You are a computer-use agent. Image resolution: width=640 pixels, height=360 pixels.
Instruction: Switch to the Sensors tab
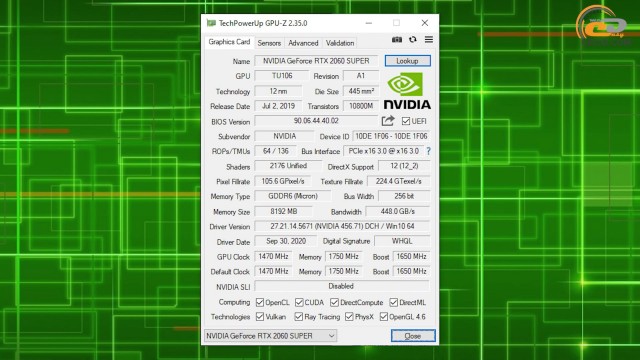(269, 43)
